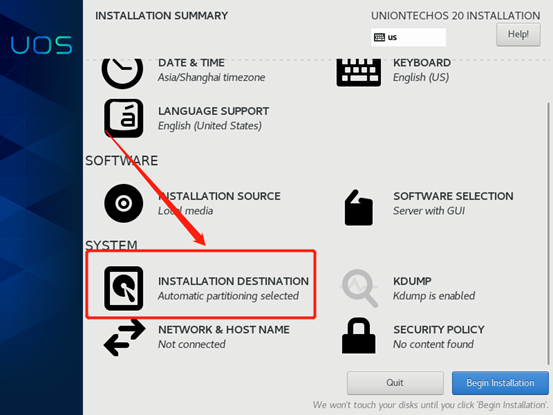Click the Keyboard layout icon
Image resolution: width=553 pixels, height=415 pixels.
coord(359,72)
